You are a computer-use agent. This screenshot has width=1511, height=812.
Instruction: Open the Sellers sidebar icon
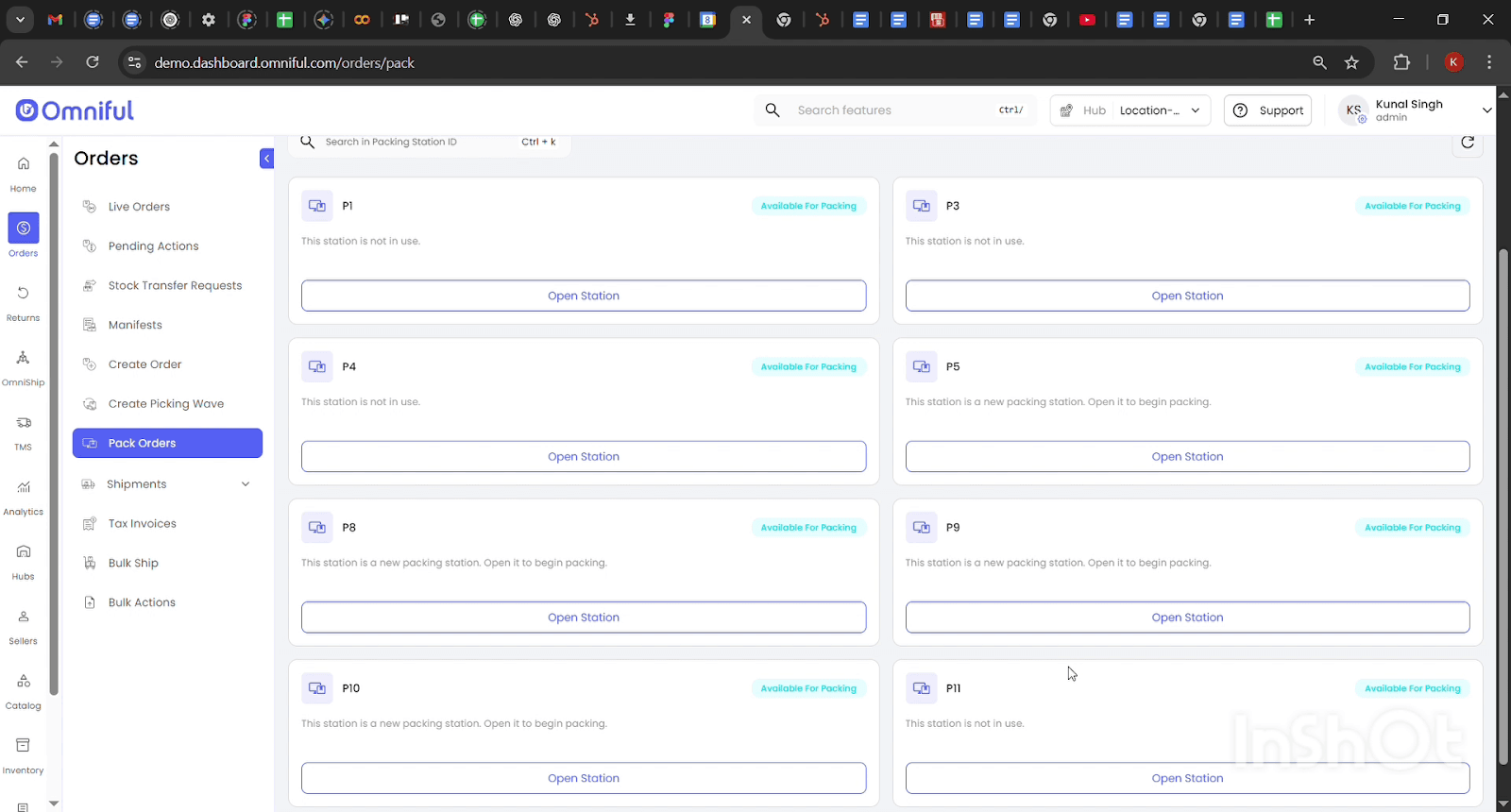coord(23,625)
